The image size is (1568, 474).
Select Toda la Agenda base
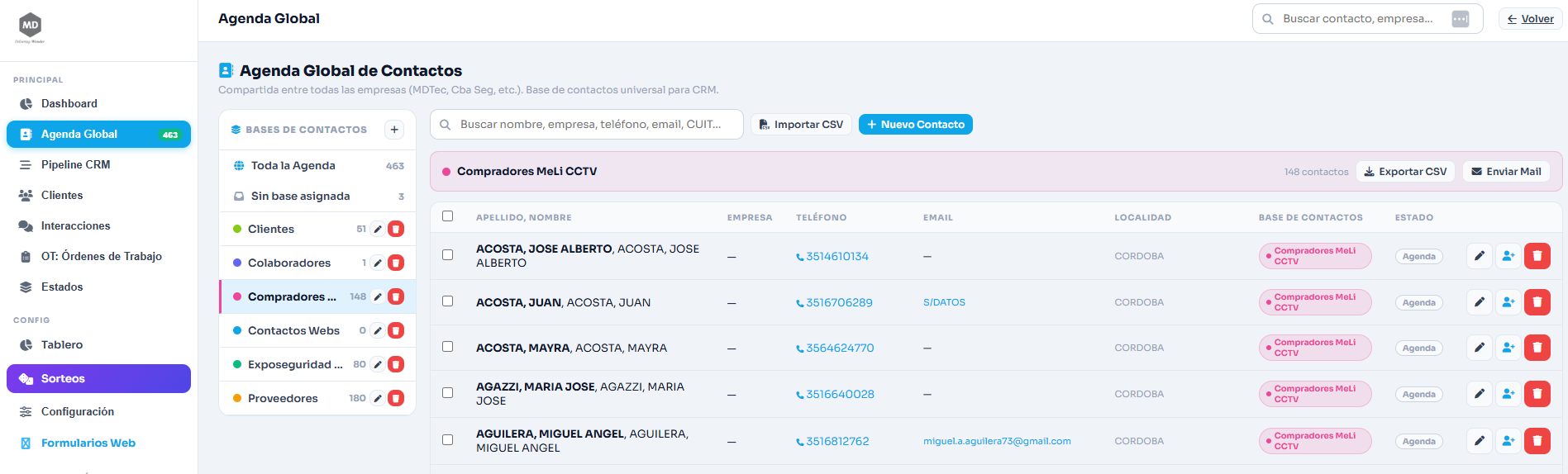click(317, 165)
